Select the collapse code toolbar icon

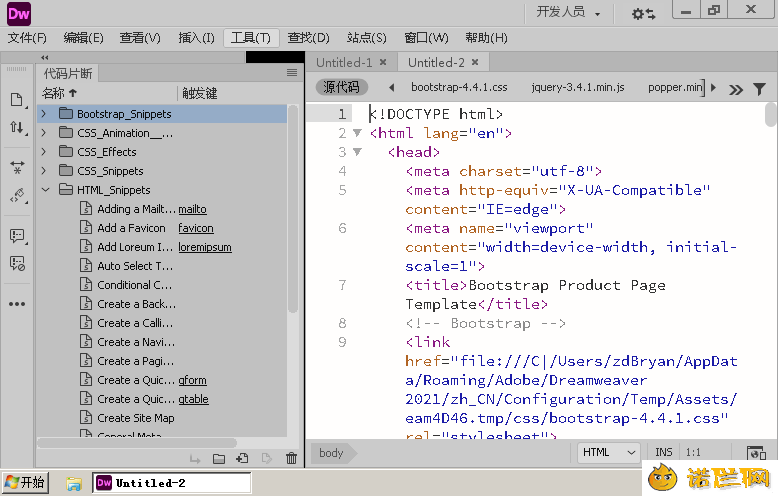tap(17, 167)
